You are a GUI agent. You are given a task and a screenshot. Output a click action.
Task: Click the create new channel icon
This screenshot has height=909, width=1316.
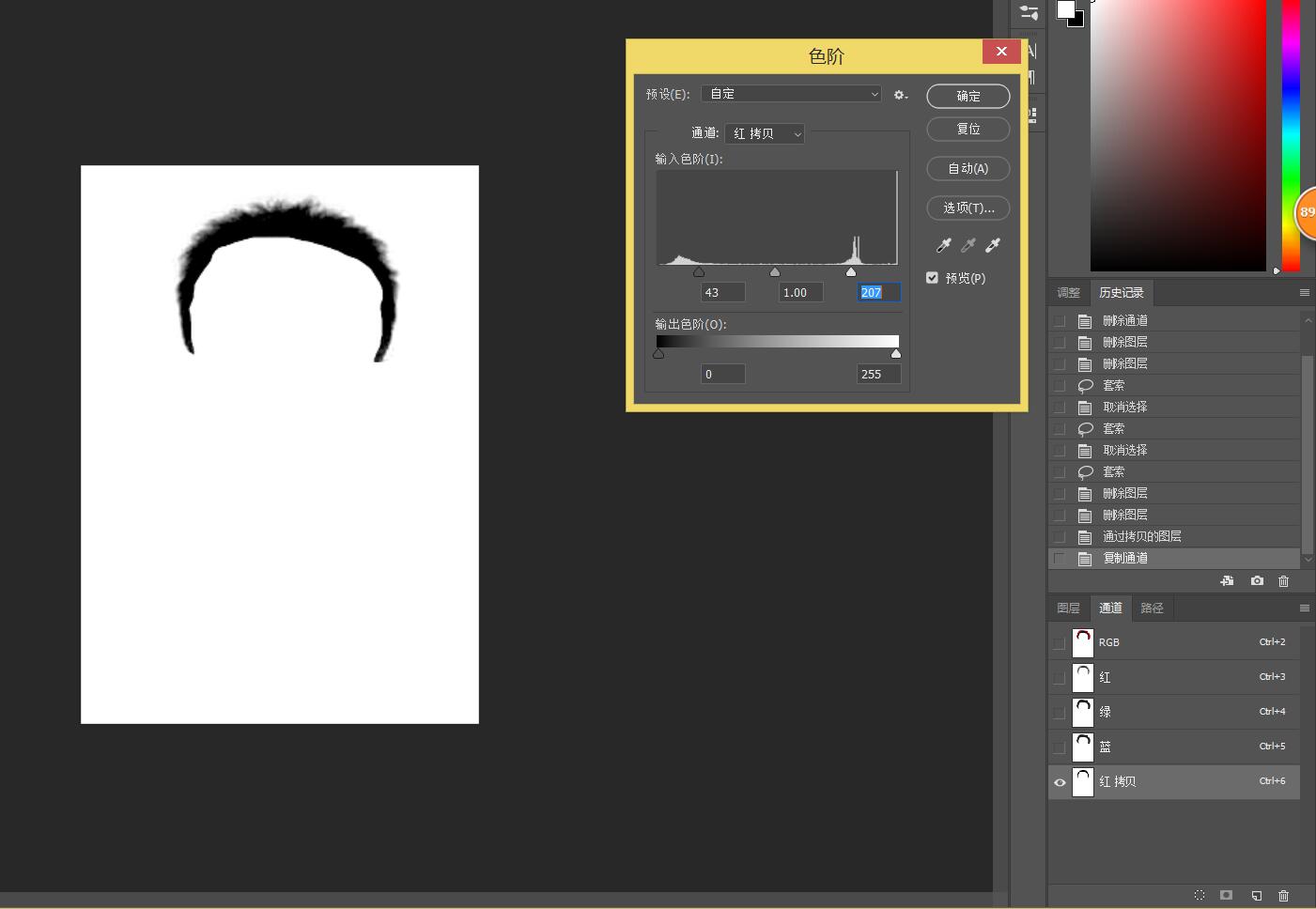[1256, 895]
